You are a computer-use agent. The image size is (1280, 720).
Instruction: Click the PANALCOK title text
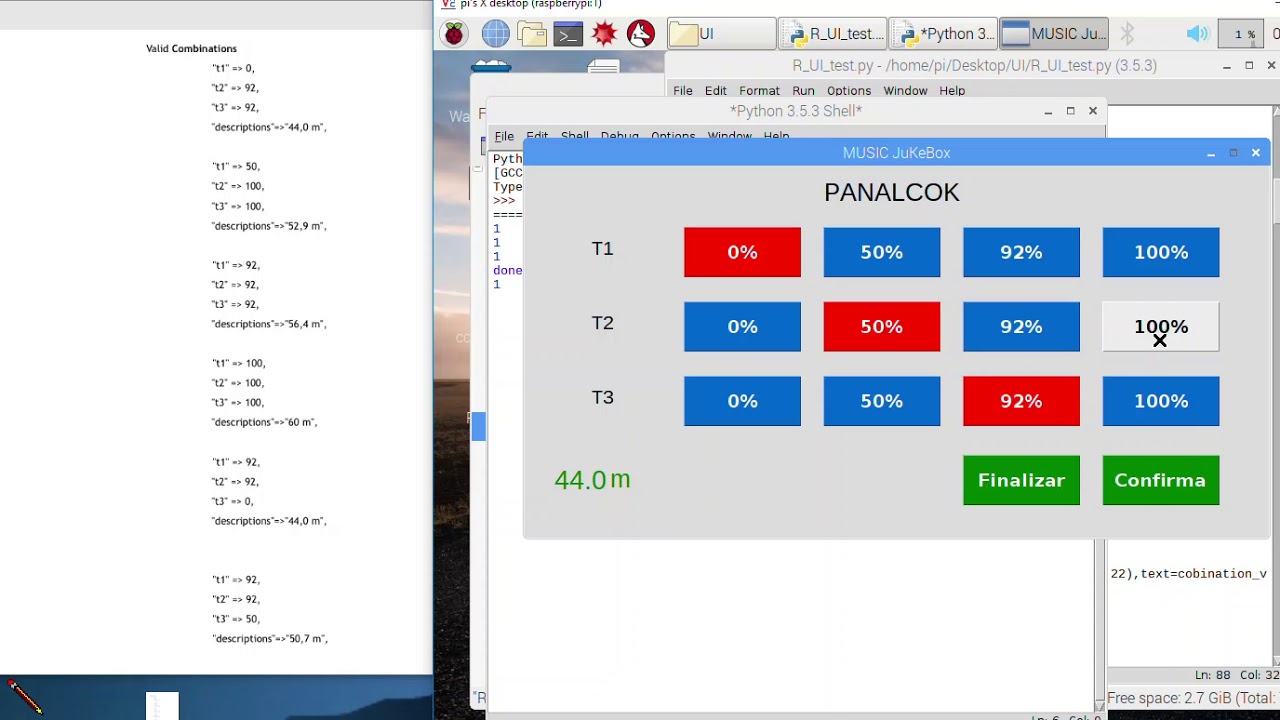[891, 192]
